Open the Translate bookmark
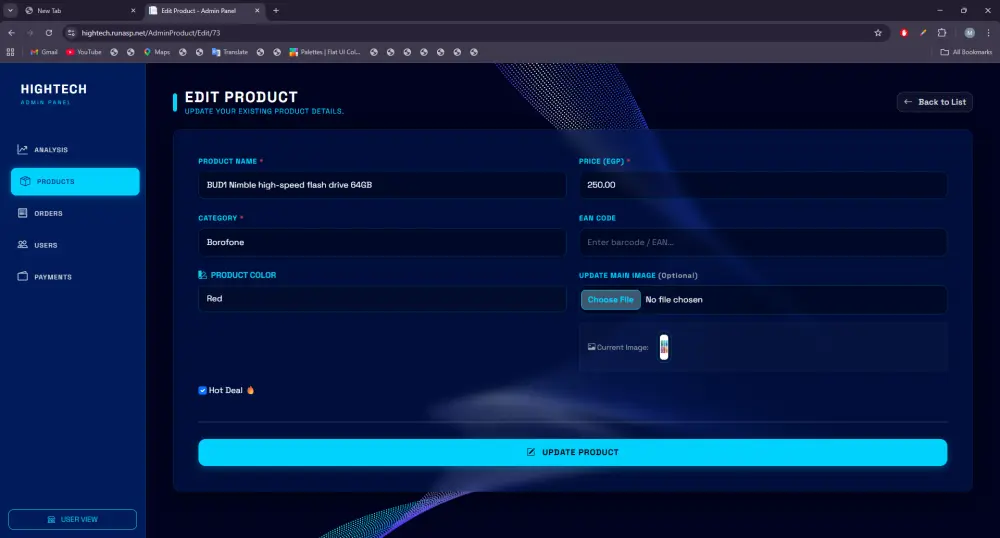Screen dimensions: 1000x538 click(x=230, y=52)
